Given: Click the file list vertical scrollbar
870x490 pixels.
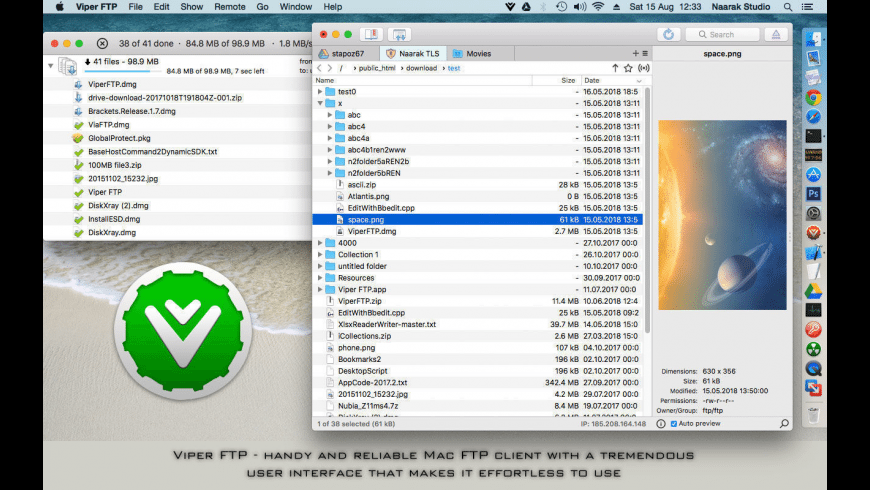Looking at the screenshot, I should [647, 211].
